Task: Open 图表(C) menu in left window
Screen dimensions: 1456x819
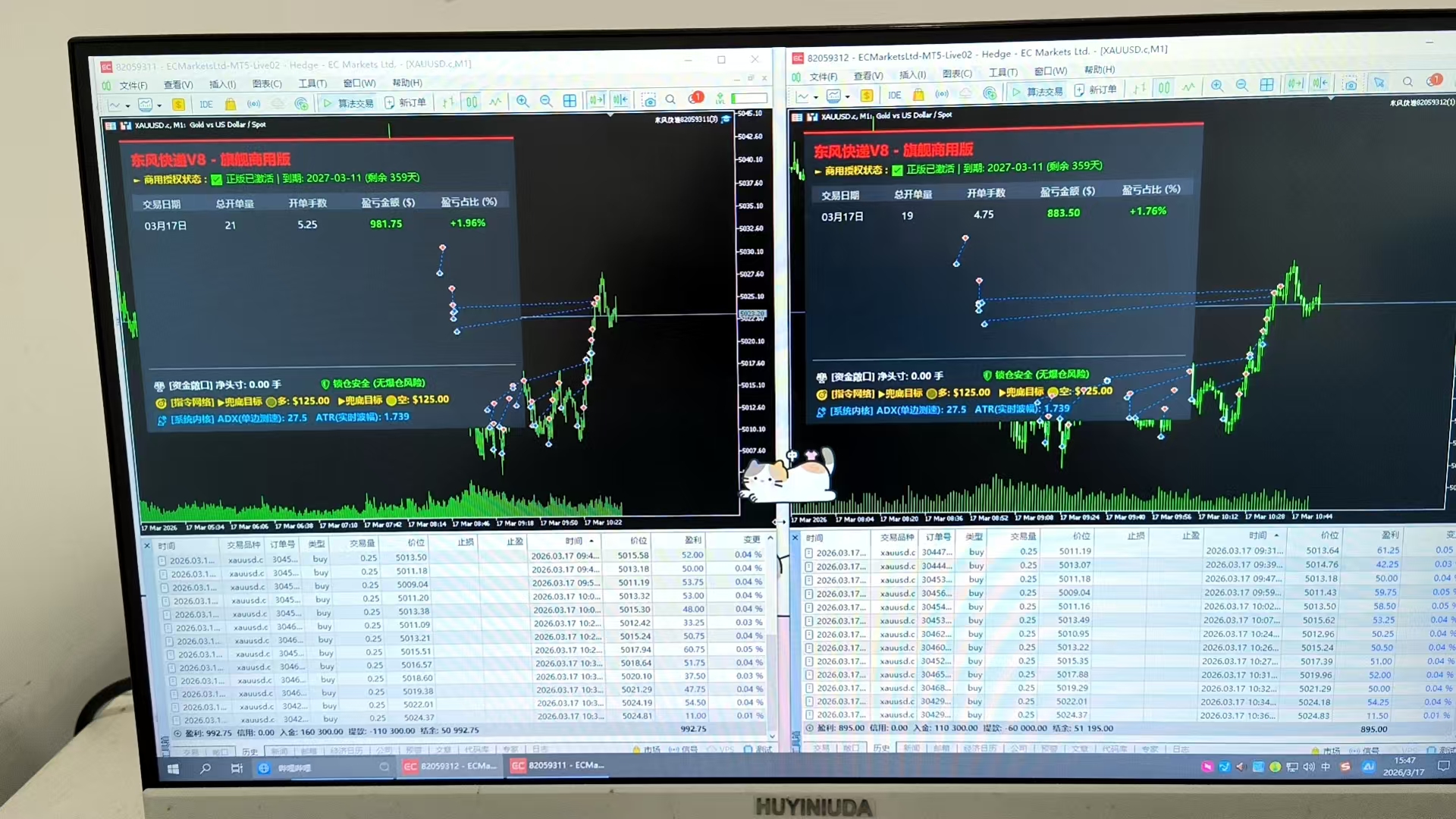Action: (266, 84)
